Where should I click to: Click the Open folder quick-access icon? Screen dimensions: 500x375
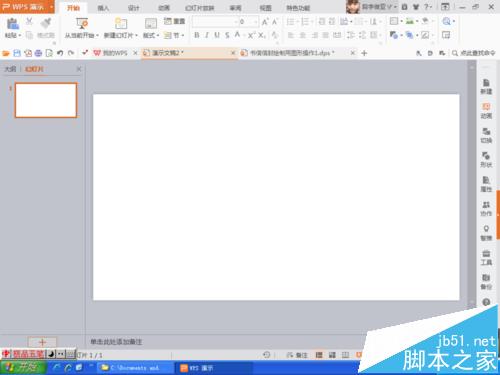coord(6,53)
